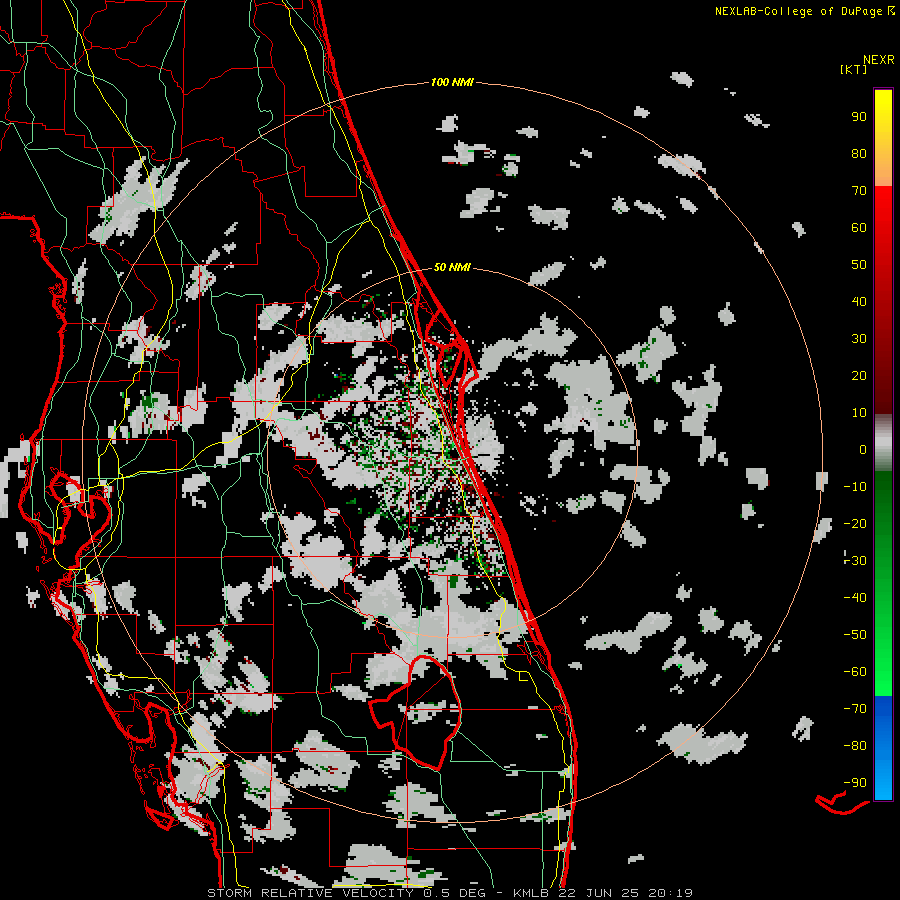Viewport: 900px width, 900px height.
Task: Click the -80 knot scale value
Action: 855,746
